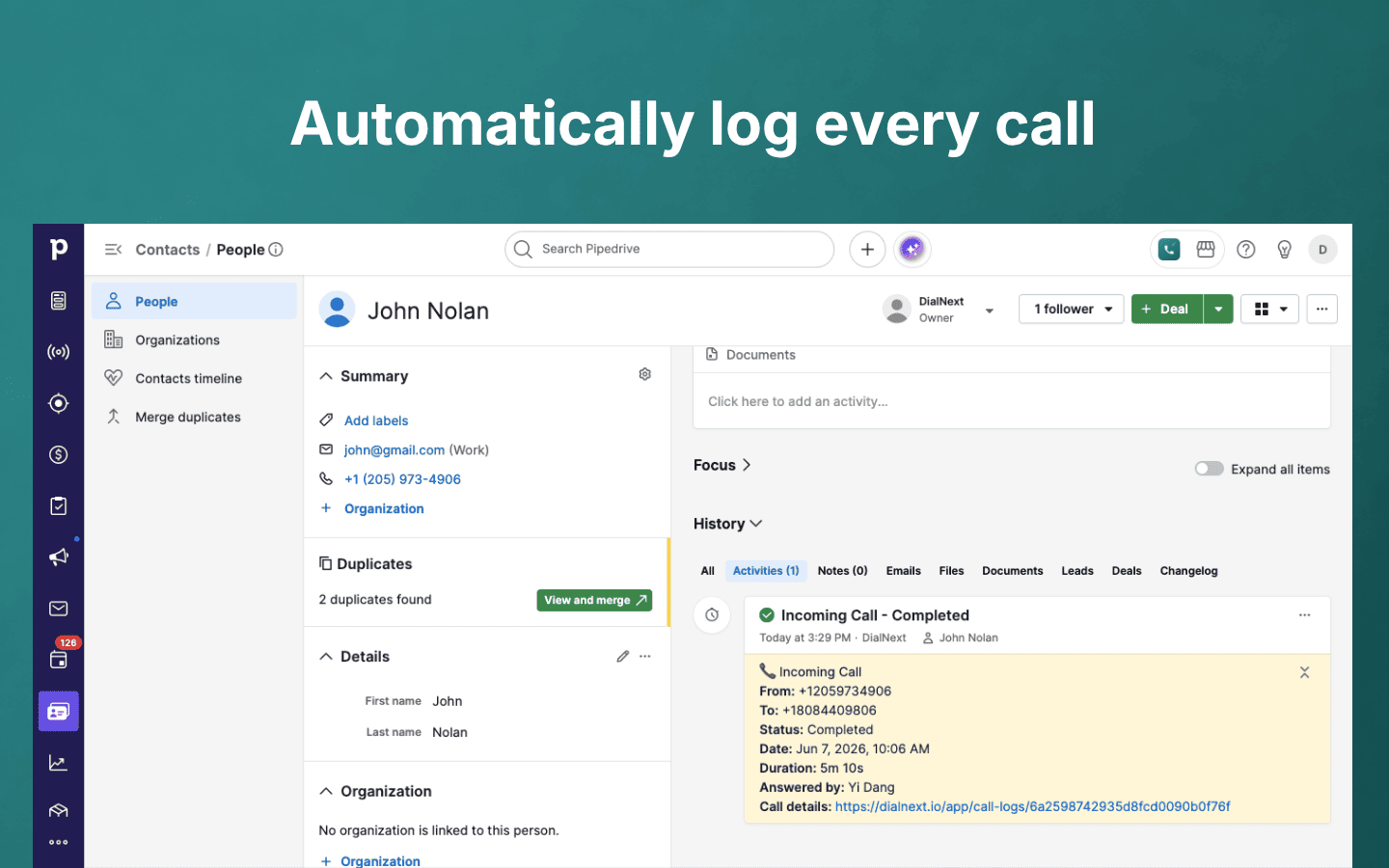Click here to add an activity field
The height and width of the screenshot is (868, 1389).
pyautogui.click(x=1012, y=401)
